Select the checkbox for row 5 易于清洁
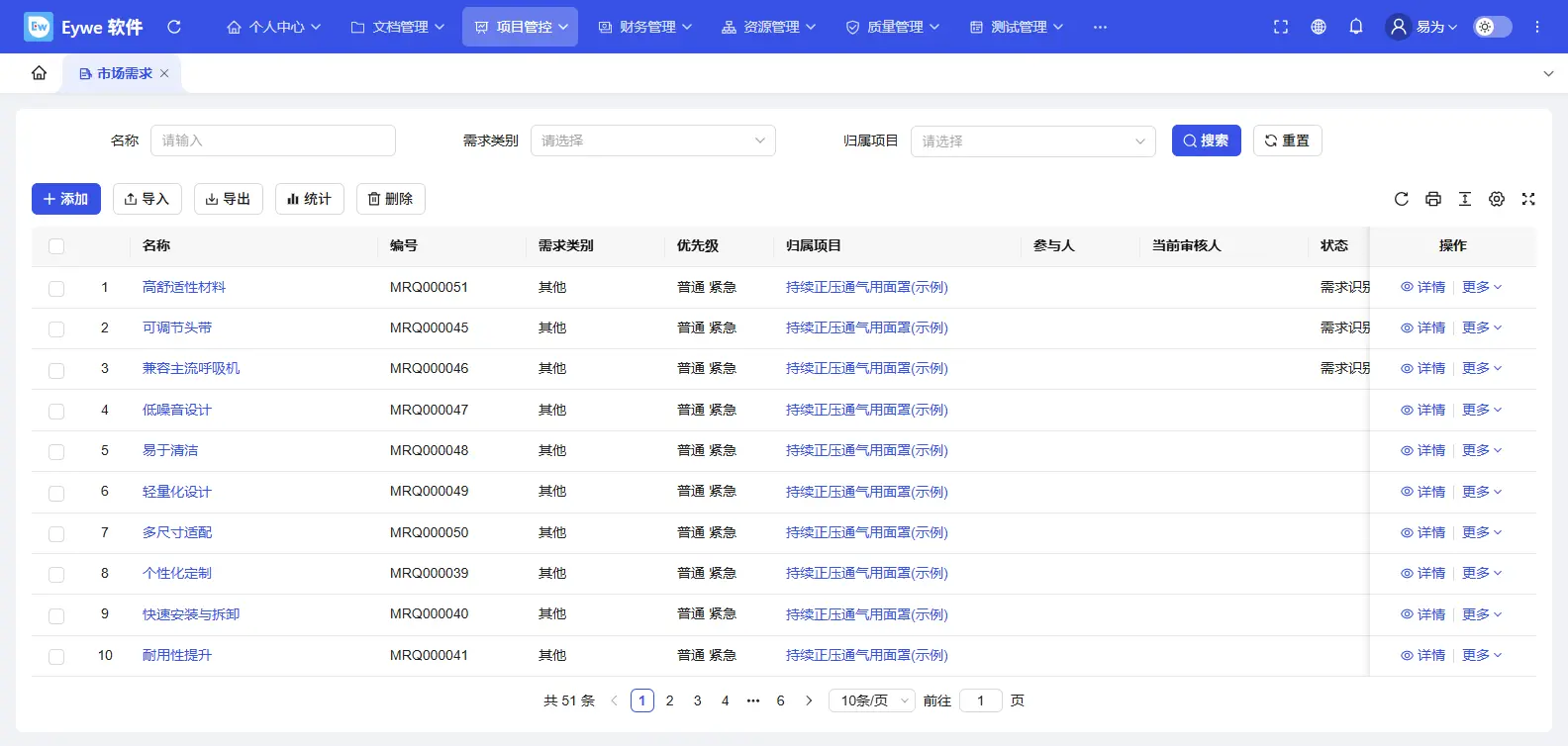1568x746 pixels. [x=56, y=451]
